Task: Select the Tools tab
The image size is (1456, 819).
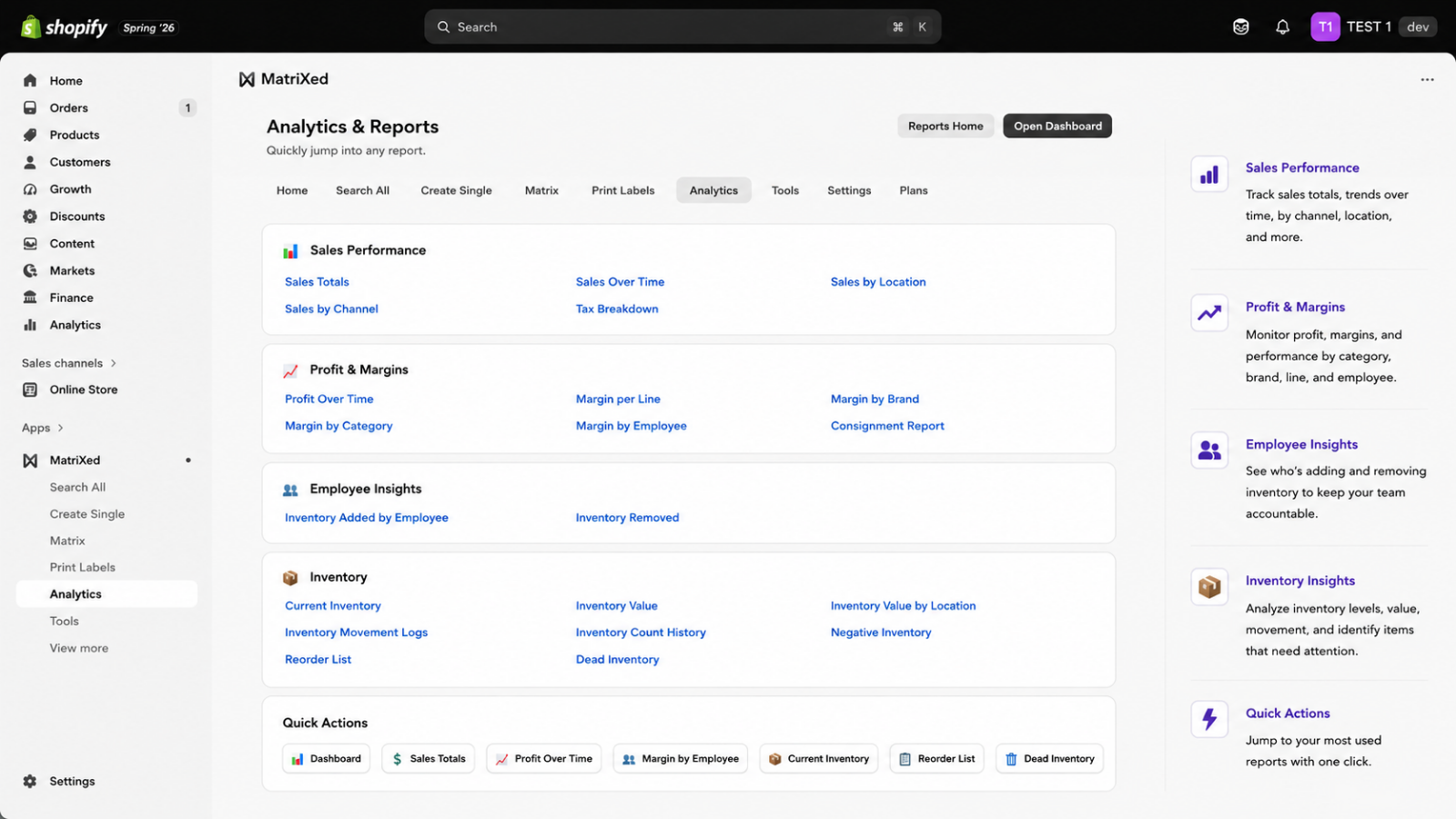Action: pyautogui.click(x=785, y=190)
